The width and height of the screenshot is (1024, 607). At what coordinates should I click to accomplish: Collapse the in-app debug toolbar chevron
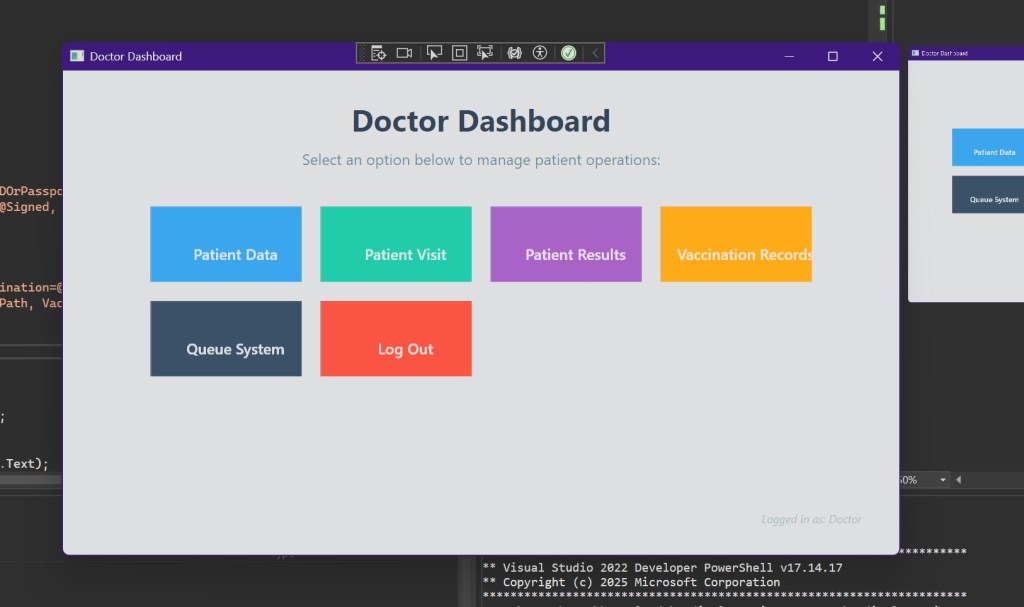(x=595, y=53)
